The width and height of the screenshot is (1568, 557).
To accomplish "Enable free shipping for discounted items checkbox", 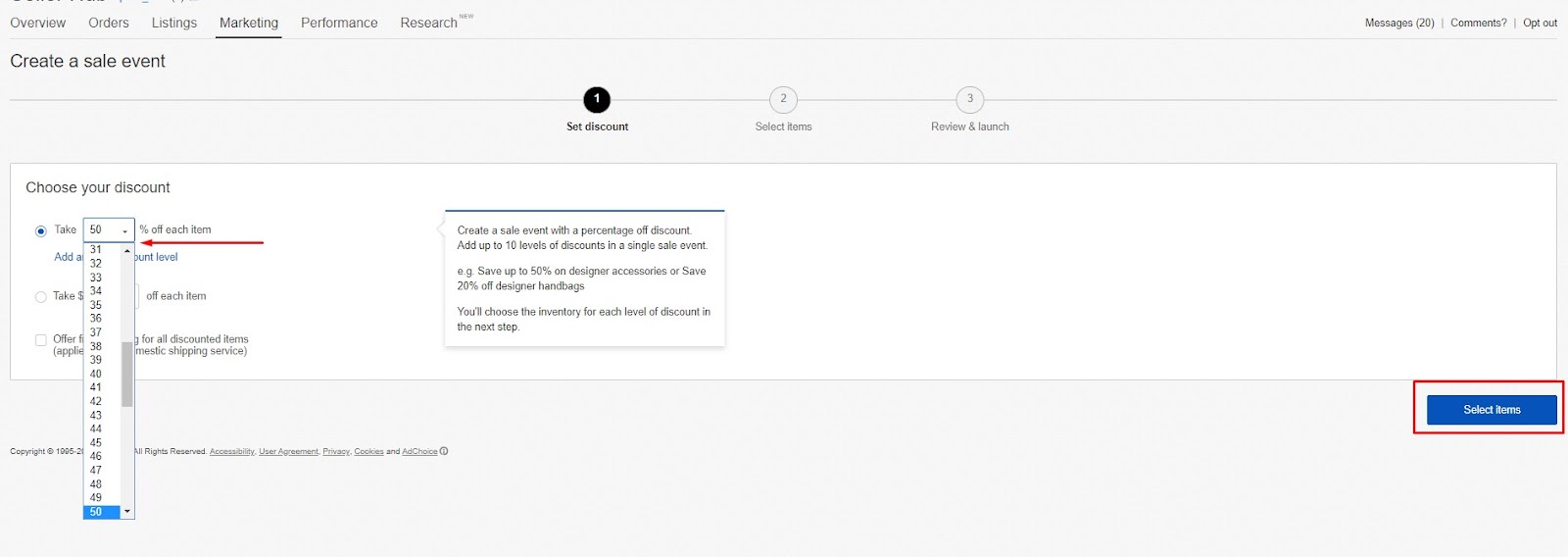I will [x=41, y=340].
